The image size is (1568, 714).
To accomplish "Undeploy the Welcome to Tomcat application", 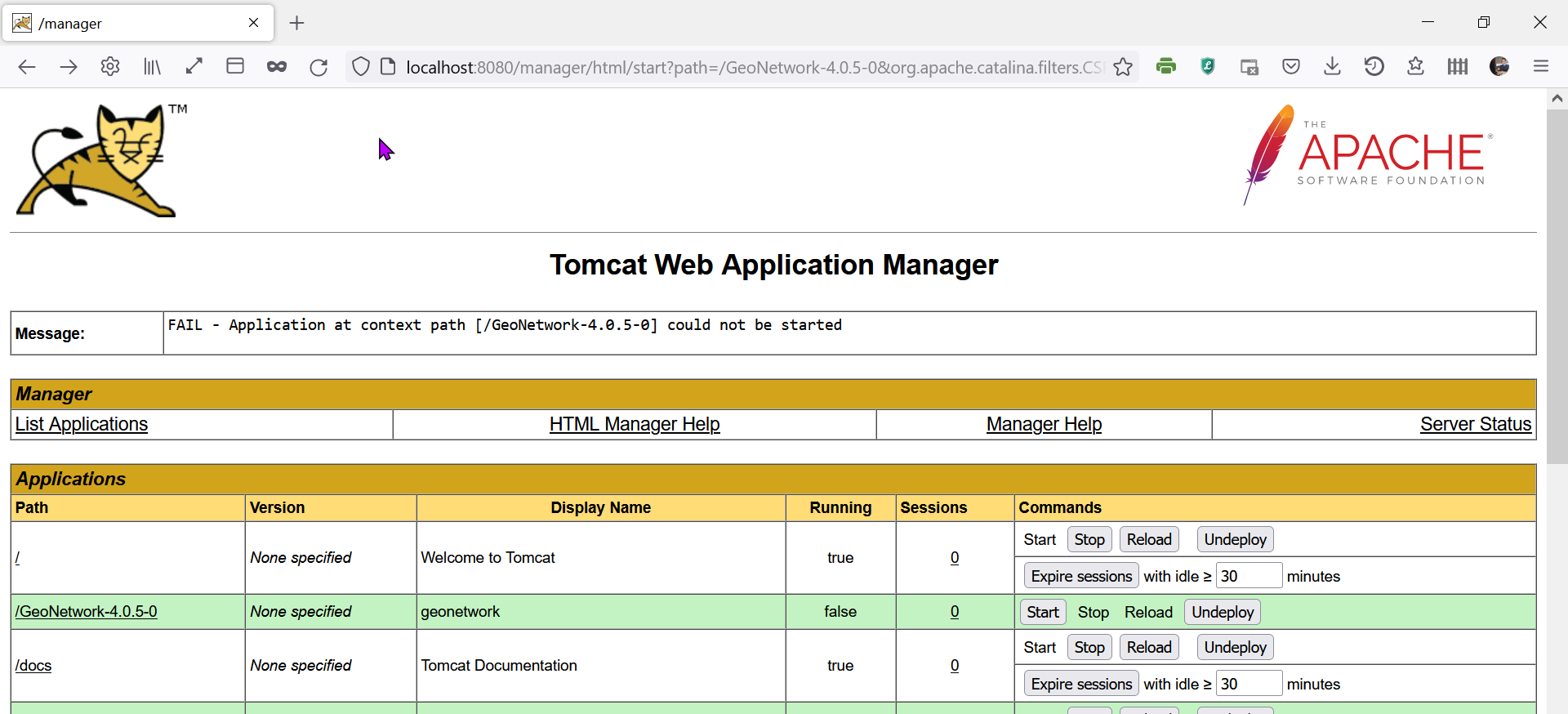I will pos(1236,540).
